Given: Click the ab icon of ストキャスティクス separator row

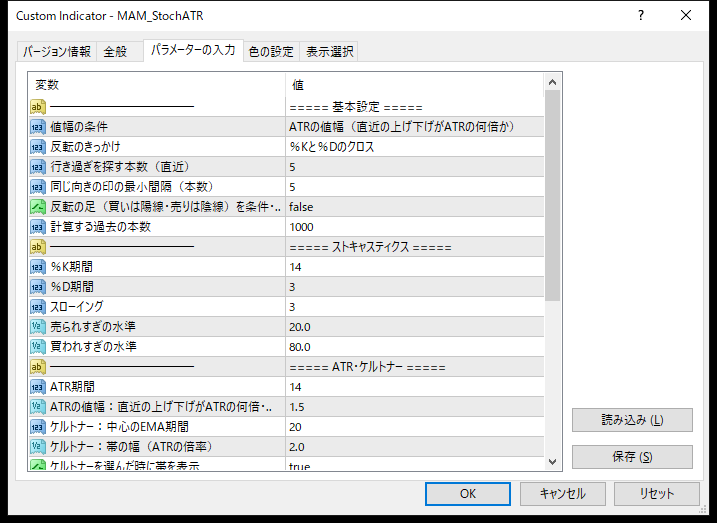Looking at the screenshot, I should (x=38, y=247).
